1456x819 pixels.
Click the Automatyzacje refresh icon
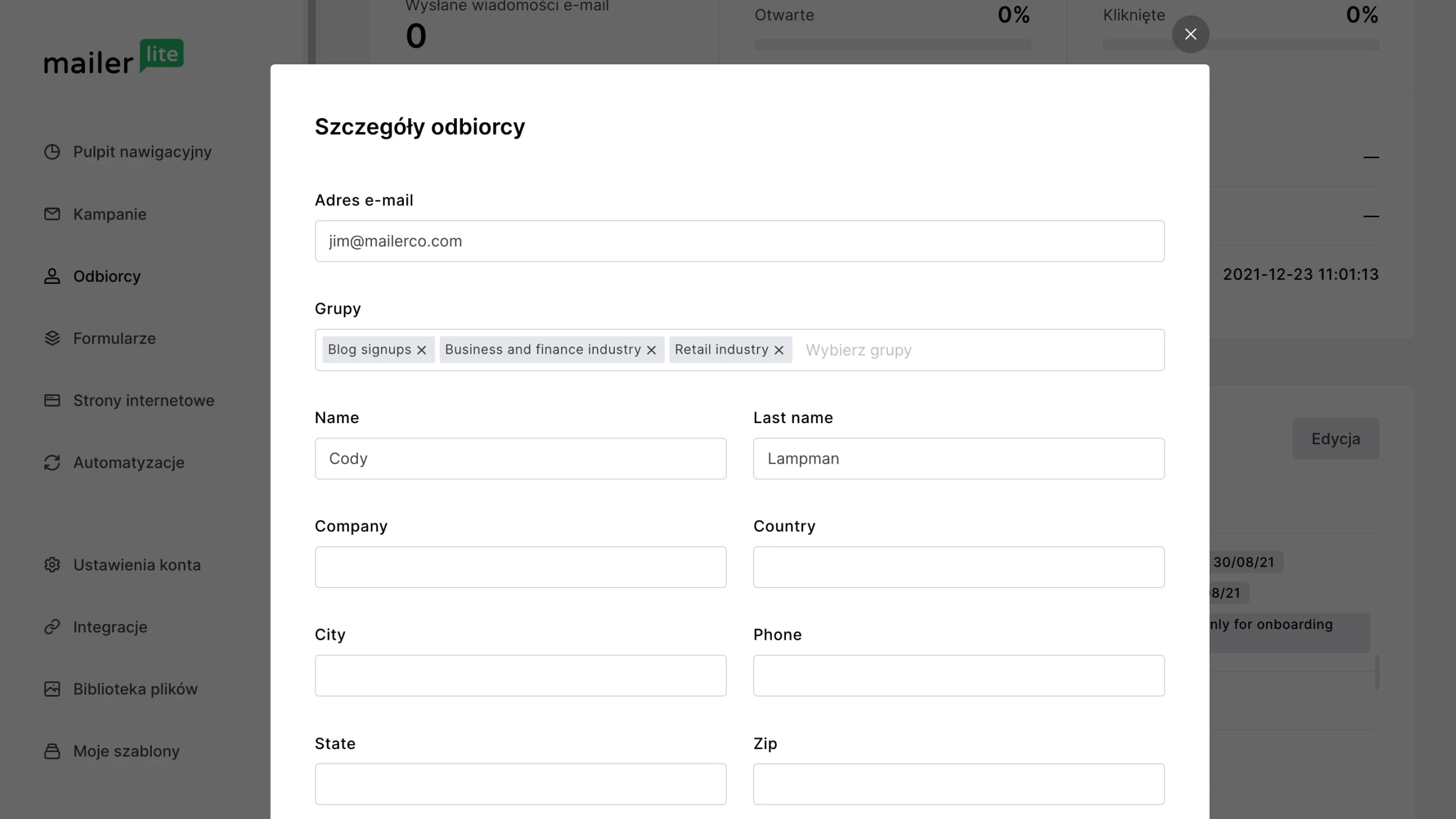coord(52,462)
